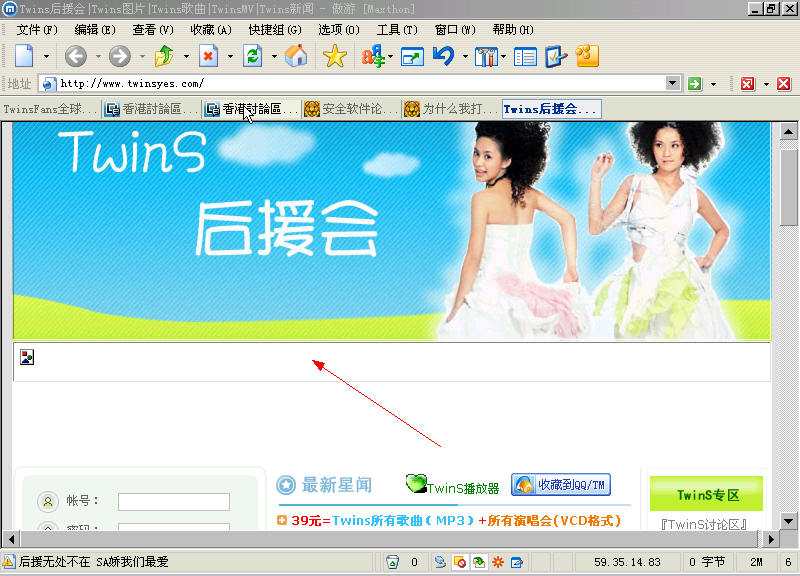This screenshot has width=800, height=576.
Task: Click the 59.35.14.83 IP status entry
Action: (627, 562)
